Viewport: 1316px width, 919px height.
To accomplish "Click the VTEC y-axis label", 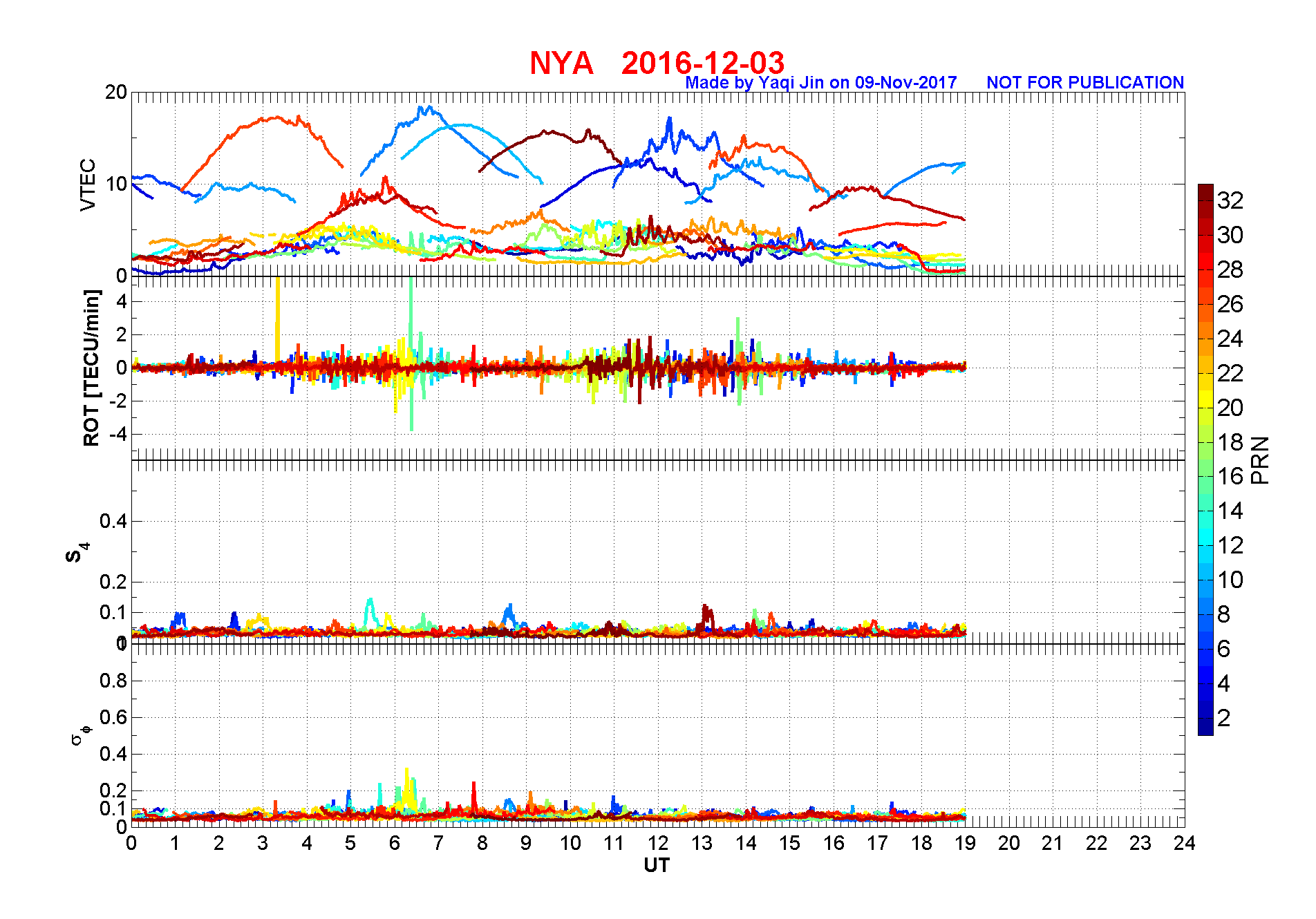I will click(88, 184).
